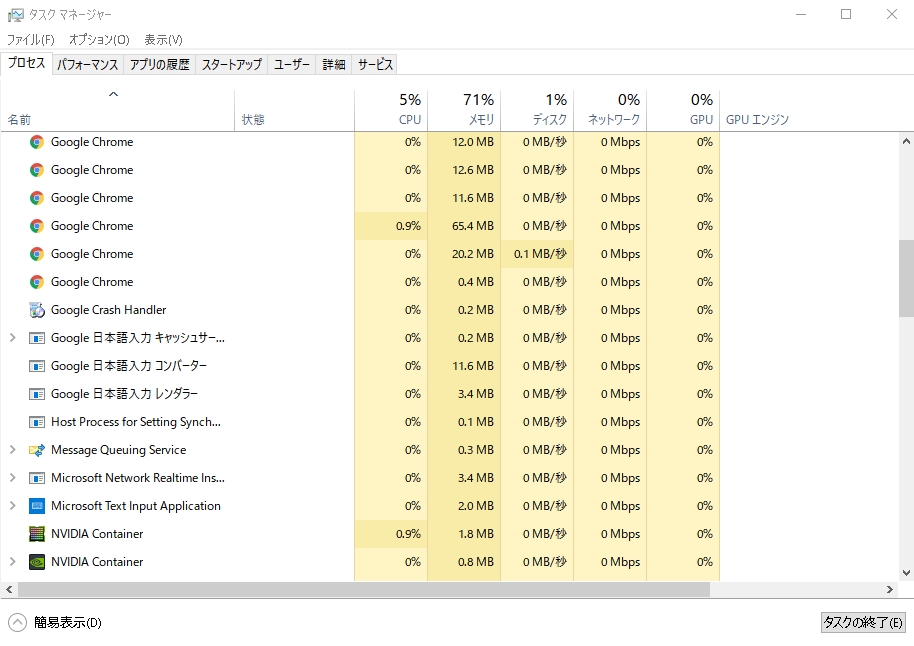Click Google 日本語入力 コンバーター process icon
This screenshot has width=914, height=646.
[37, 366]
